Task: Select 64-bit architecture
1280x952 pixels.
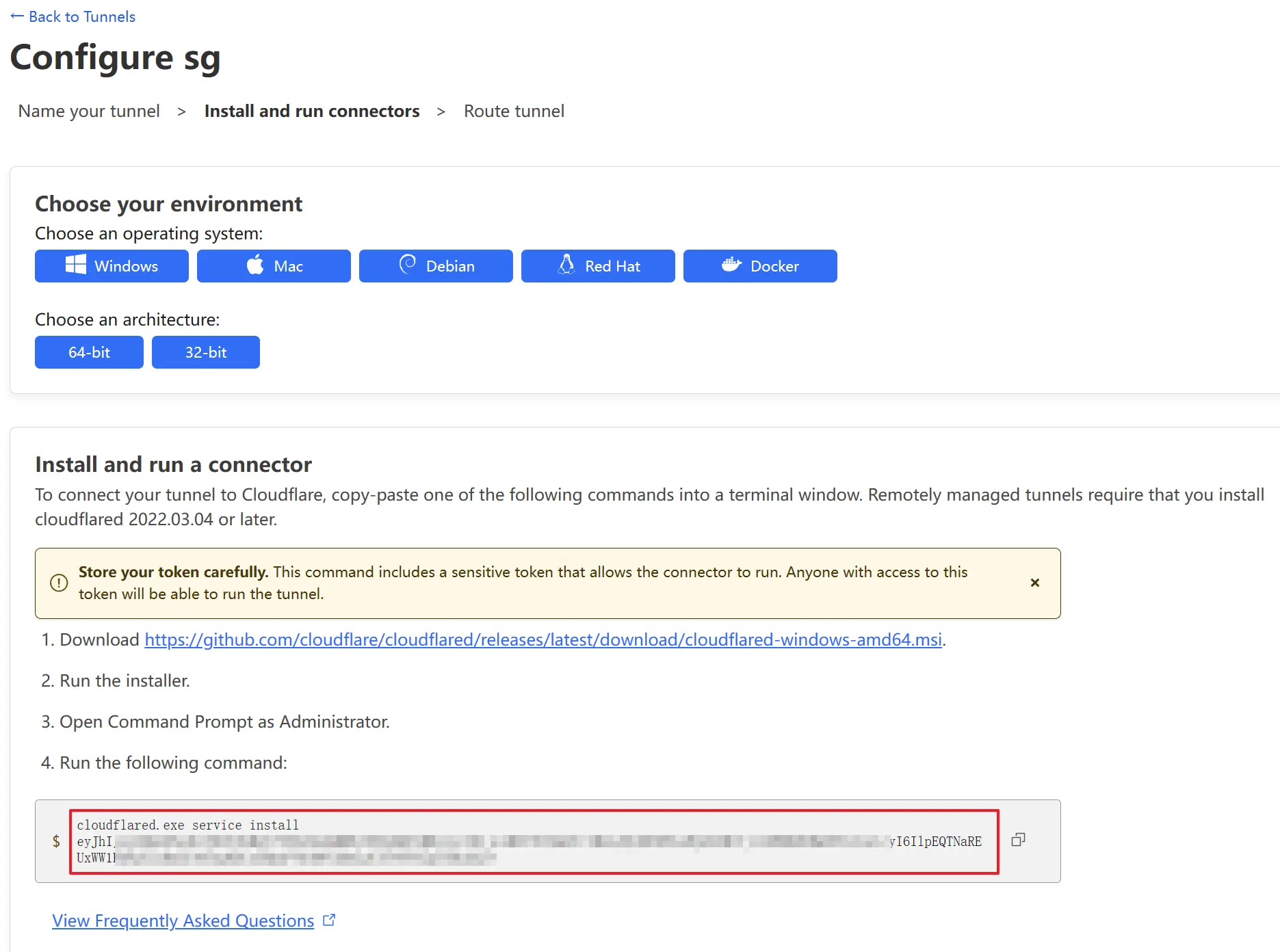Action: pyautogui.click(x=89, y=352)
